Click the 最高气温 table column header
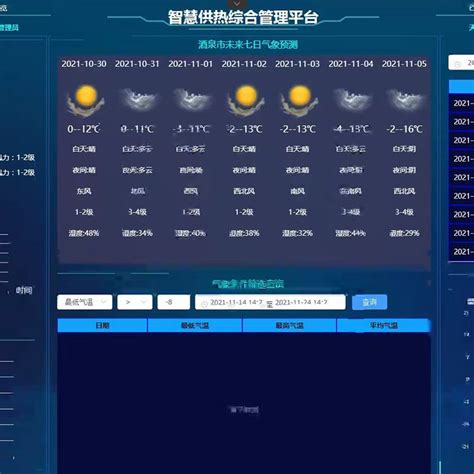Screen dimensions: 474x474 (x=289, y=325)
